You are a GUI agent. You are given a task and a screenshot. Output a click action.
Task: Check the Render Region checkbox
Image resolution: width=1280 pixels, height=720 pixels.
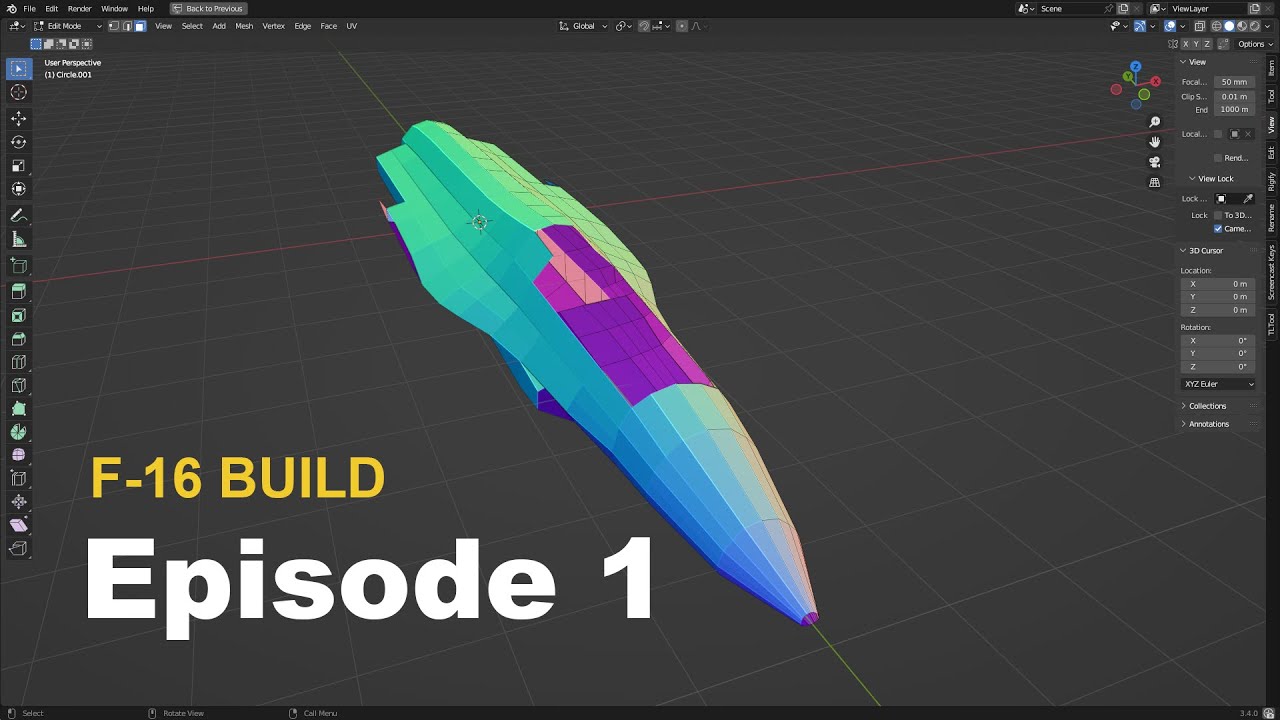(x=1218, y=158)
